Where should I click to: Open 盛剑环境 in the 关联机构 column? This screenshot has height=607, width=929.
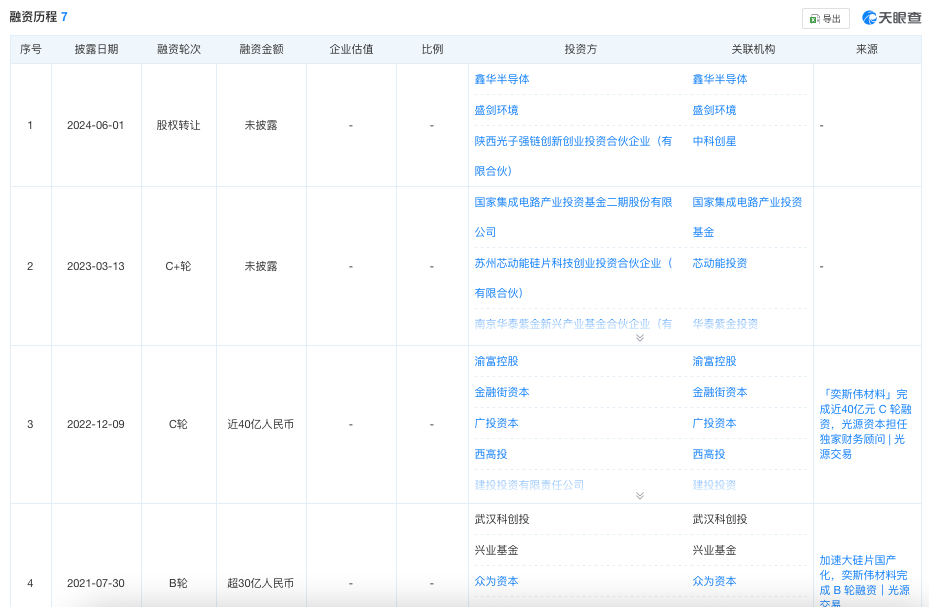[x=714, y=110]
